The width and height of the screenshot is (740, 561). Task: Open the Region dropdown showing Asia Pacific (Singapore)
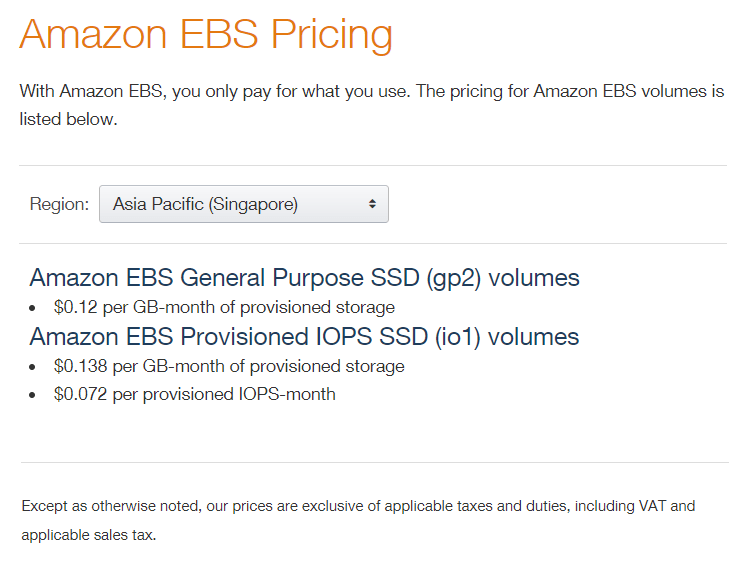tap(243, 204)
